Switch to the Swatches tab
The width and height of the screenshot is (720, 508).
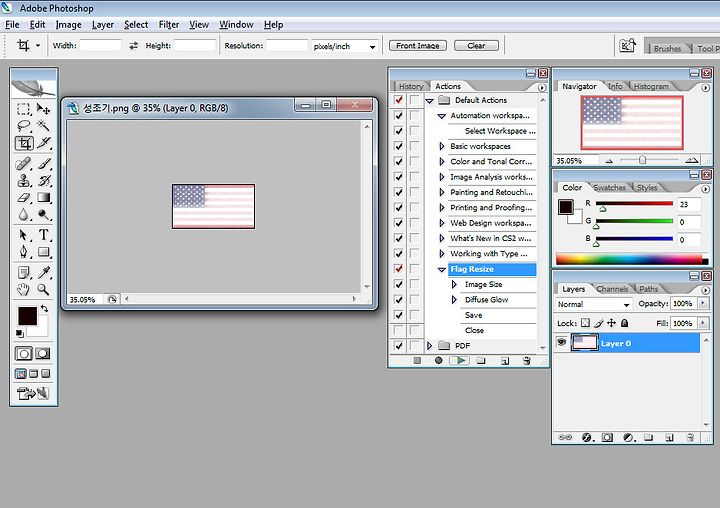pyautogui.click(x=609, y=187)
